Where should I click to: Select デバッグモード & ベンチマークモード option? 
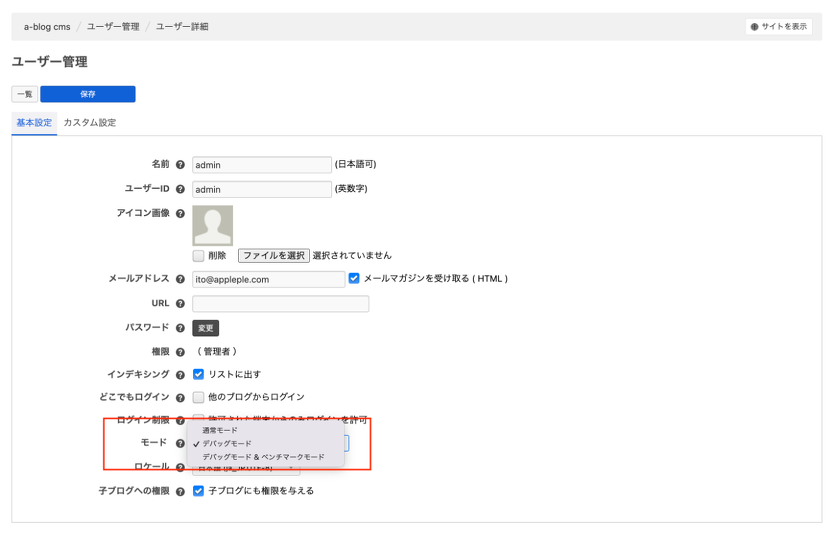point(263,457)
